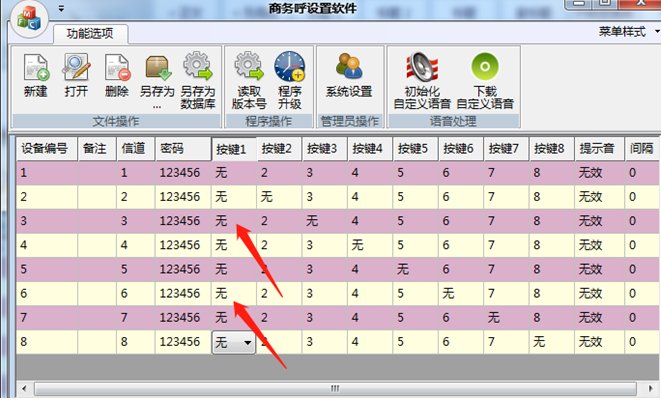Click 初始化自定义语音 speaker icon

click(422, 72)
